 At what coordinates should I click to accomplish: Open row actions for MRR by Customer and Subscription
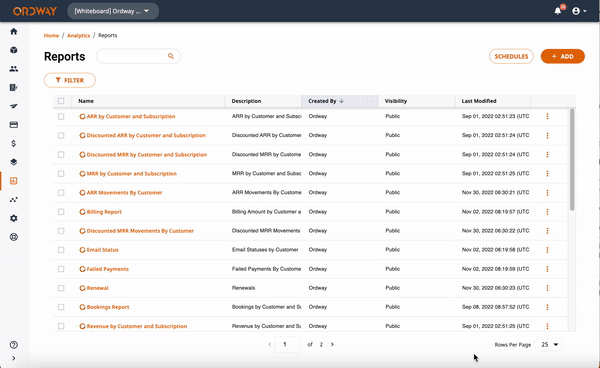coord(547,174)
